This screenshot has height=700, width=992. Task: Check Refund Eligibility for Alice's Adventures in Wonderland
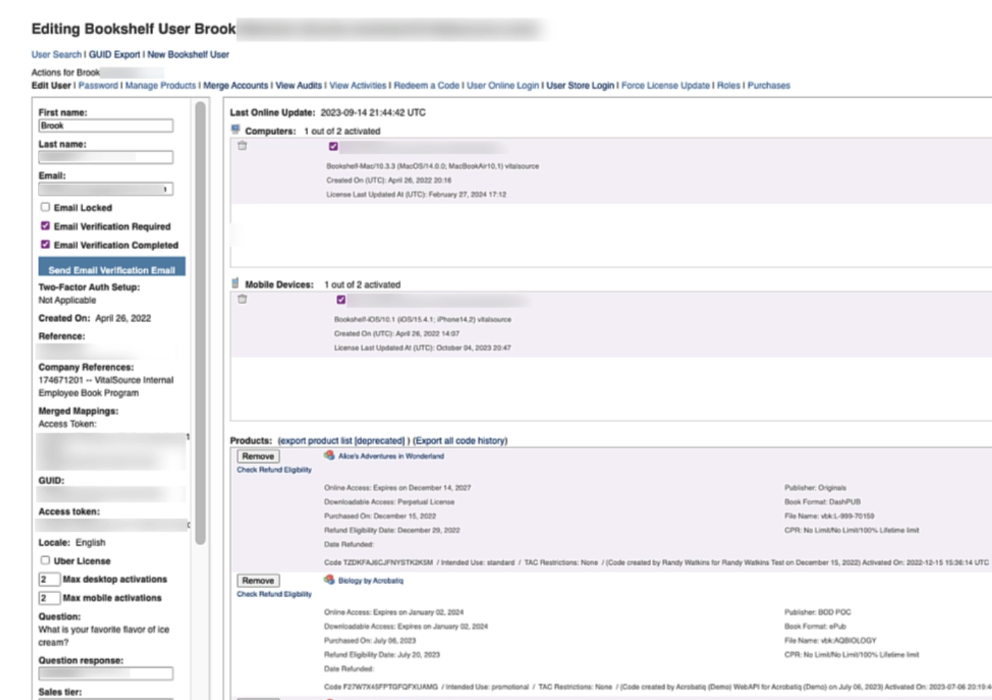pyautogui.click(x=274, y=470)
